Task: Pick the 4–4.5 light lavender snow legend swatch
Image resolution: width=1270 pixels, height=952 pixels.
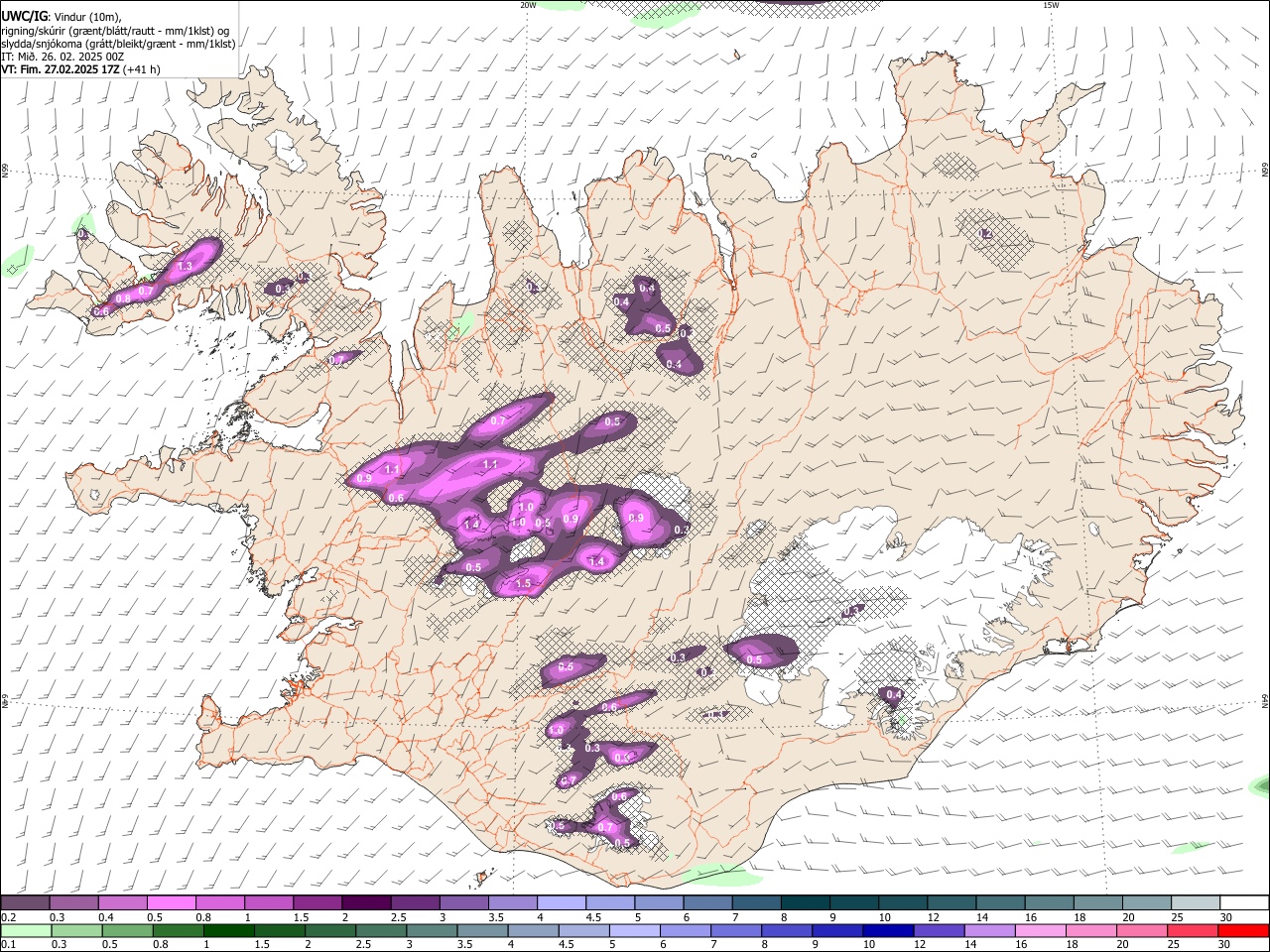Action: 560,903
